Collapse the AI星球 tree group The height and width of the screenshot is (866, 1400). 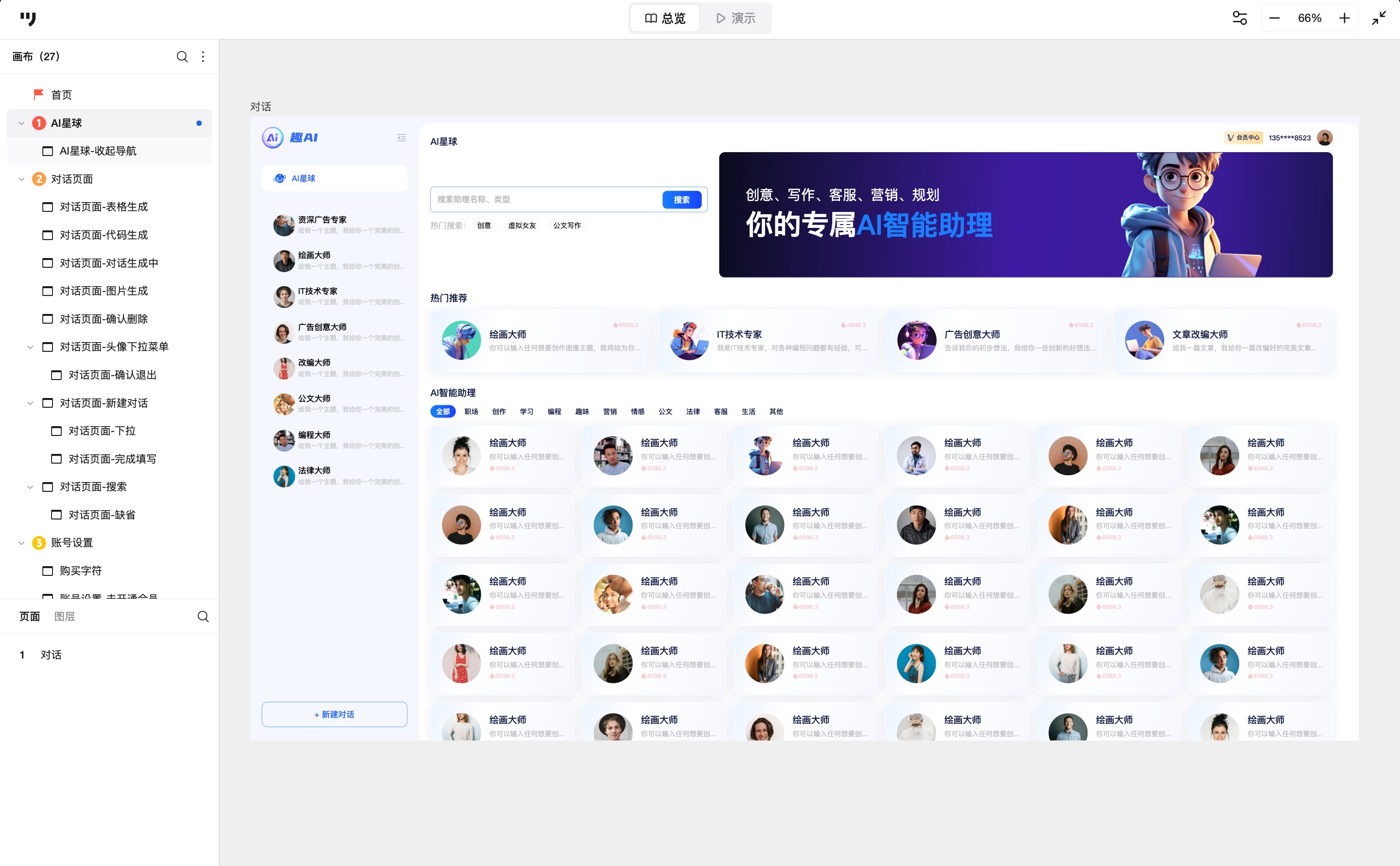(x=21, y=123)
